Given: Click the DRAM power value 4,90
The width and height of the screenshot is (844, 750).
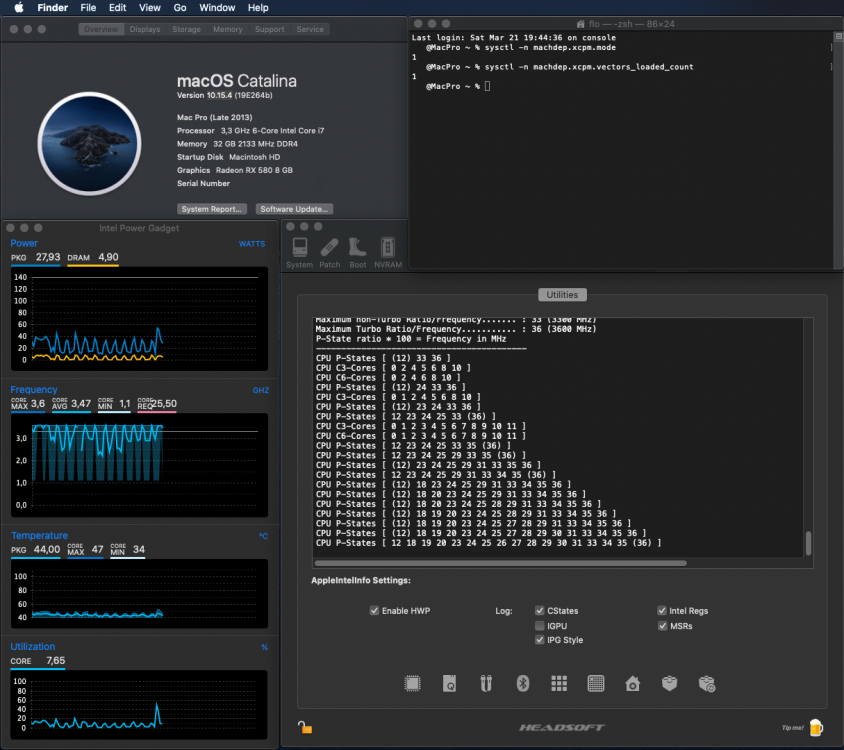Looking at the screenshot, I should [x=108, y=257].
